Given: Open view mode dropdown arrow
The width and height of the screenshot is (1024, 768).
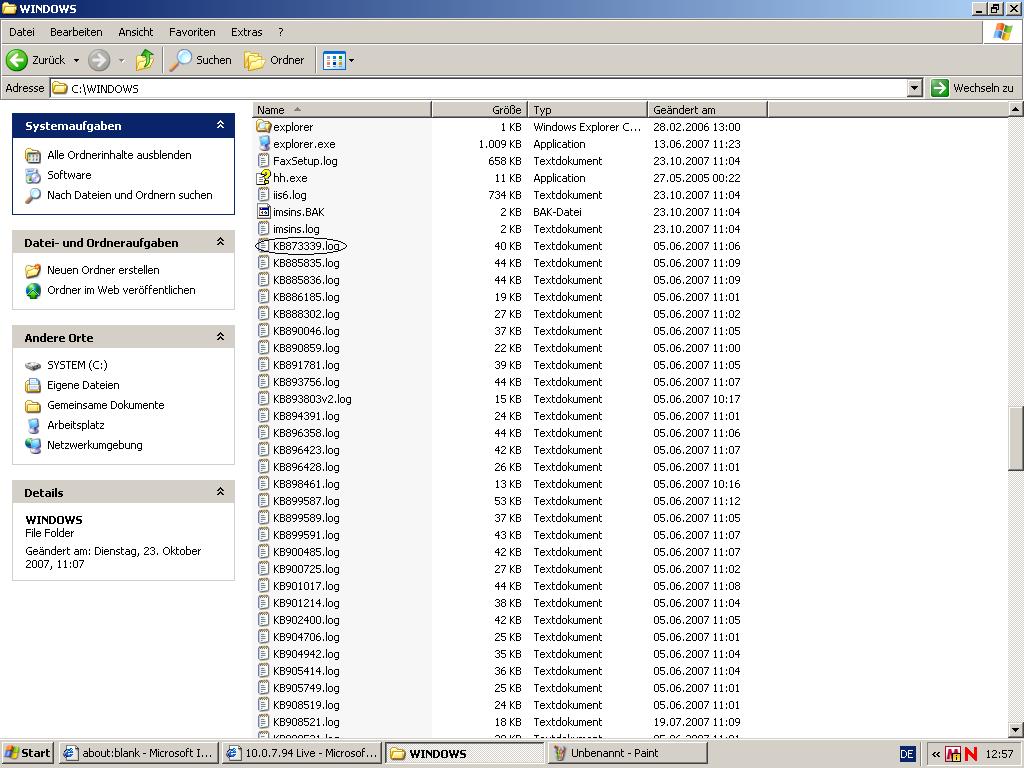Looking at the screenshot, I should pyautogui.click(x=351, y=61).
